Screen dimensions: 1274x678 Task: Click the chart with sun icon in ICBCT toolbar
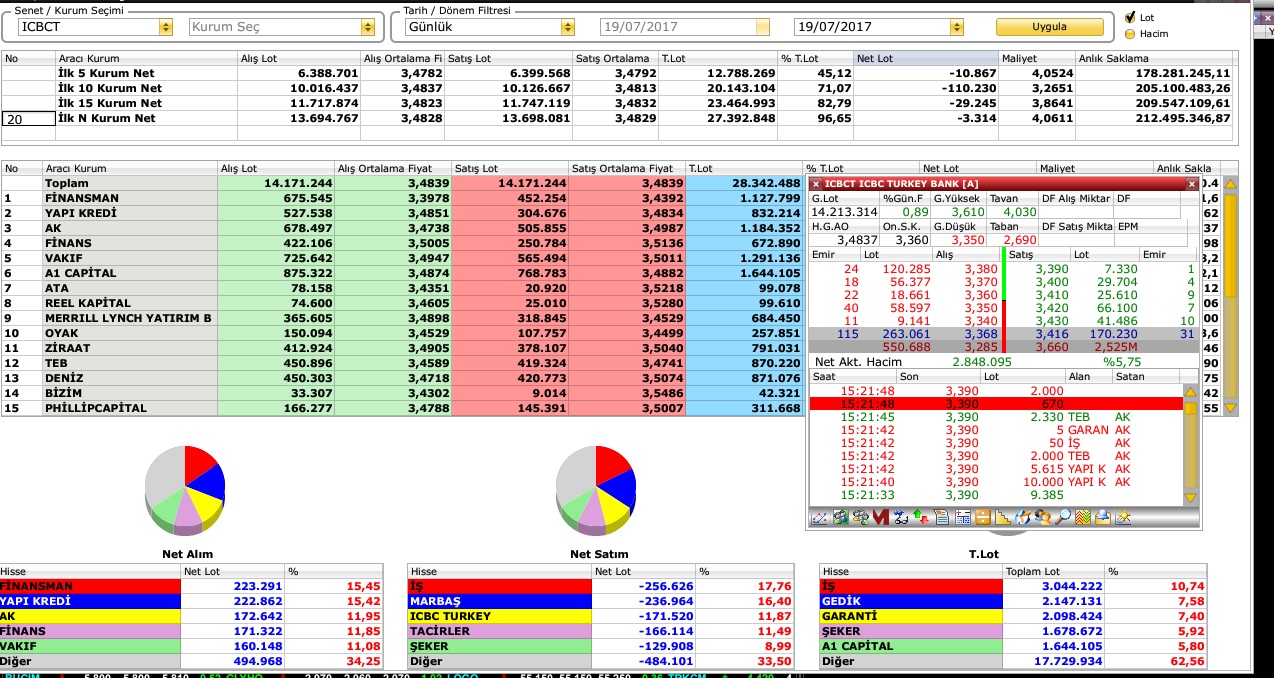(x=1123, y=517)
